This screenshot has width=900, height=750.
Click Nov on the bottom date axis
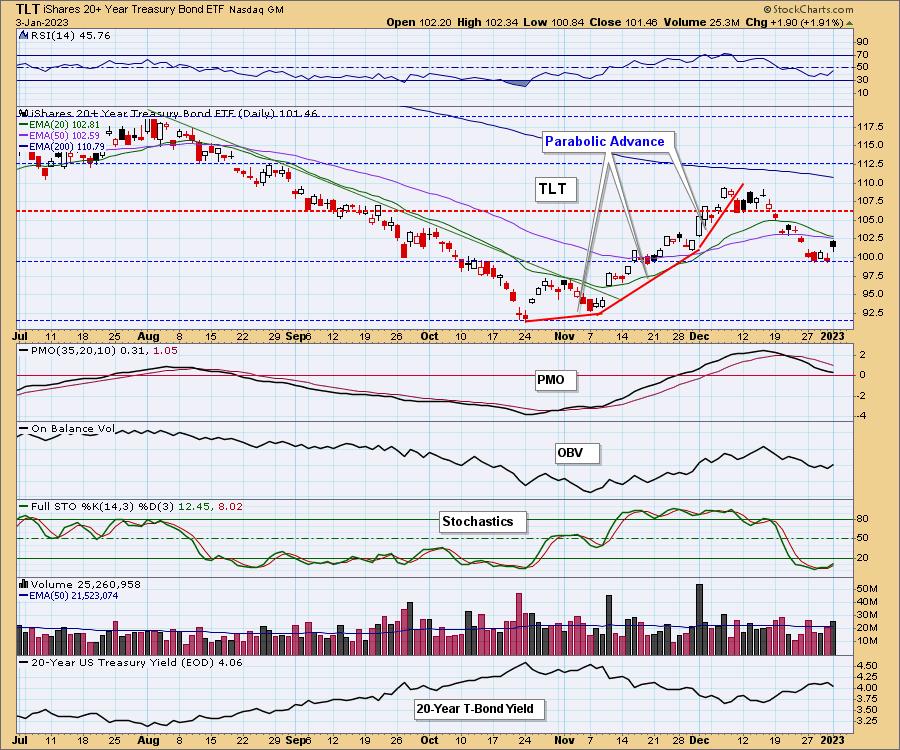564,740
